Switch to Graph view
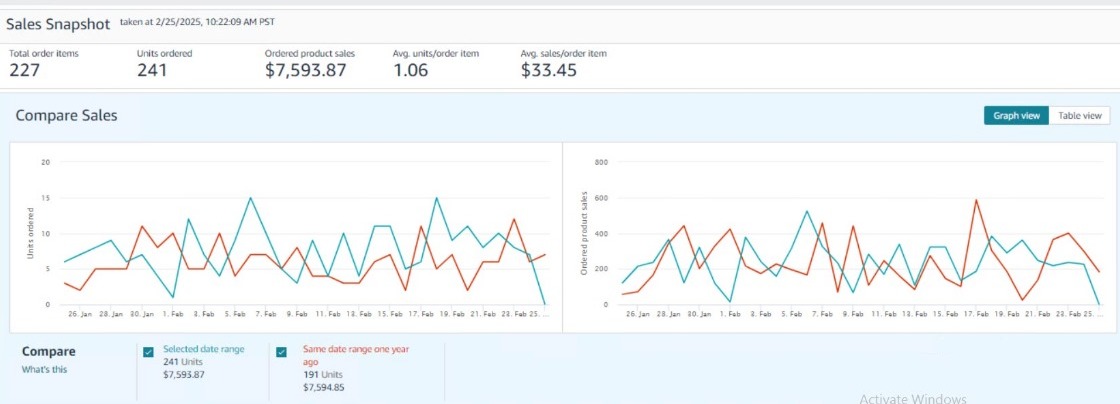 [1016, 116]
